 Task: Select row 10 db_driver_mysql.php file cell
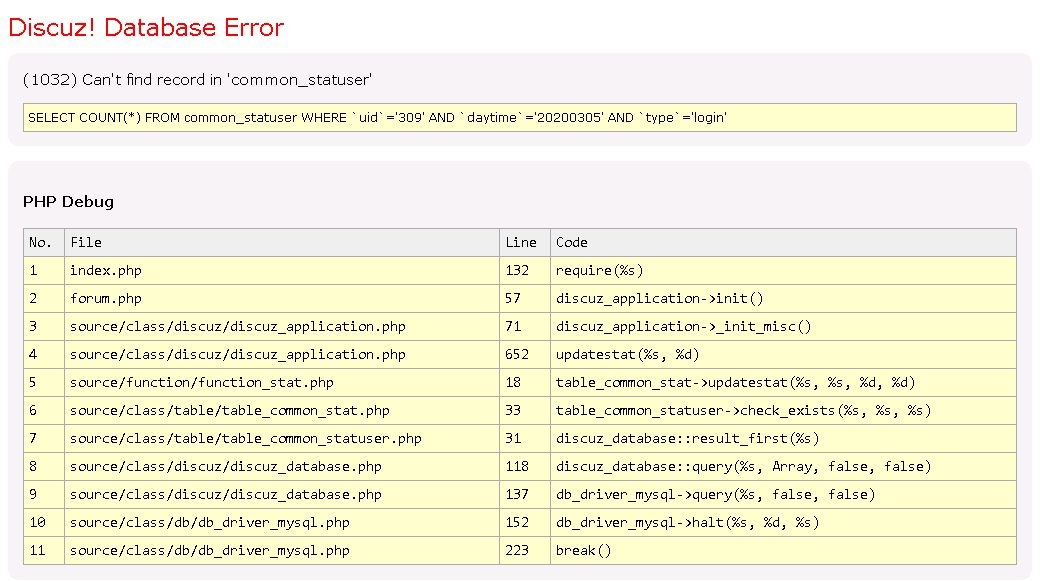(x=282, y=522)
